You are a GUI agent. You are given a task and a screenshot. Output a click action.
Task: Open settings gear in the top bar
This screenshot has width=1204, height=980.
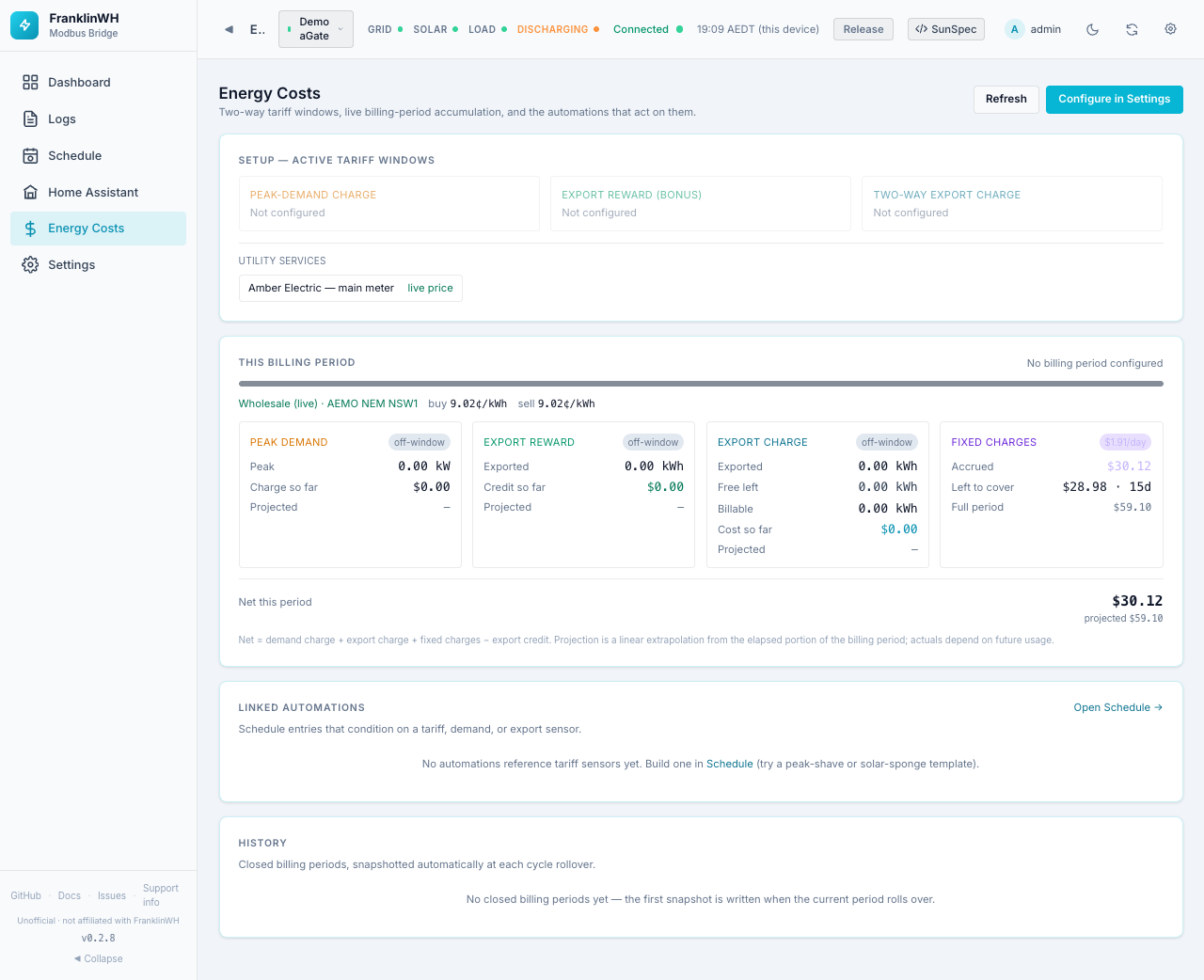click(1171, 29)
